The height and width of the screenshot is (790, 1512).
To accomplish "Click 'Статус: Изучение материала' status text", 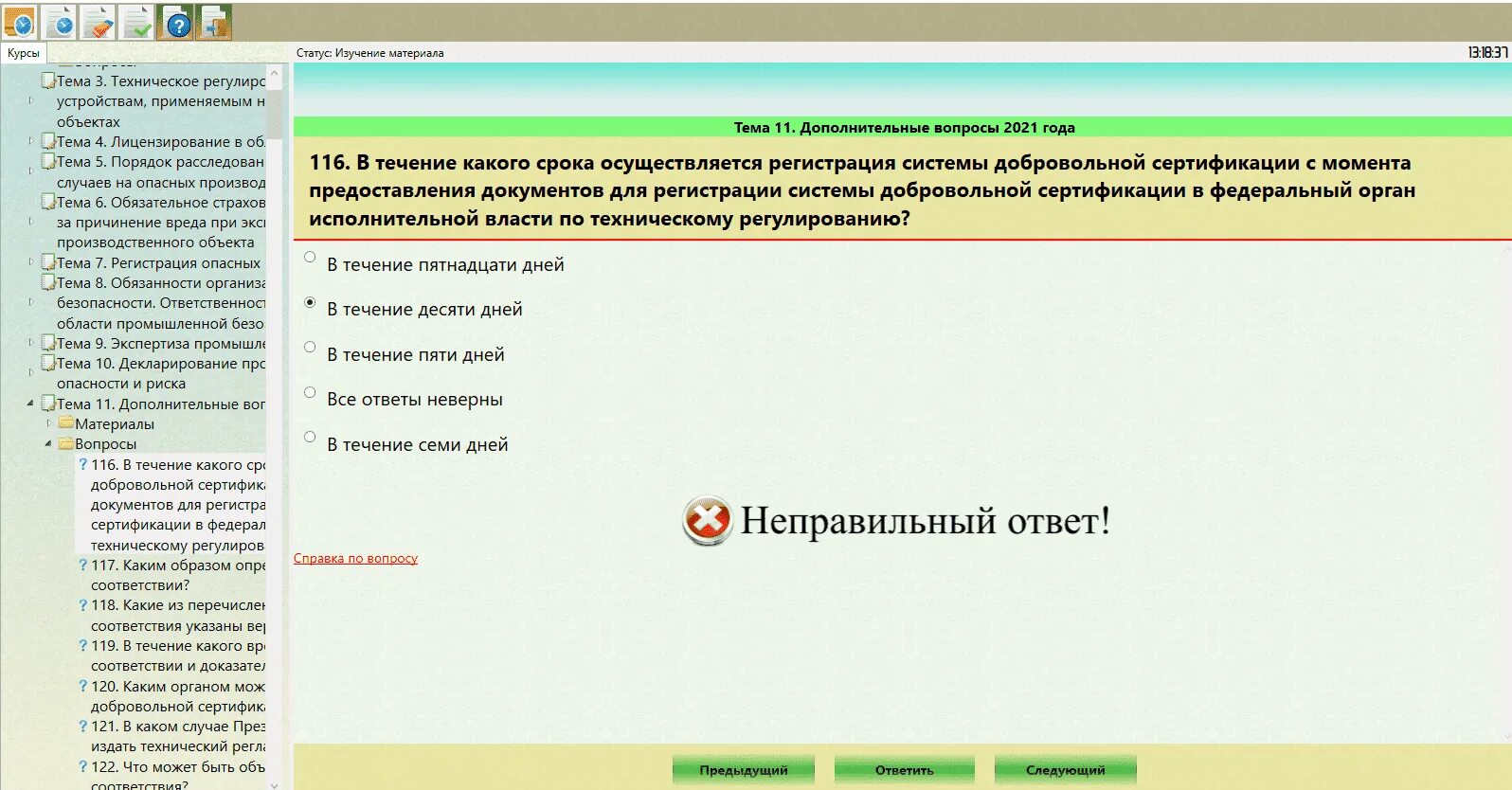I will 369,53.
